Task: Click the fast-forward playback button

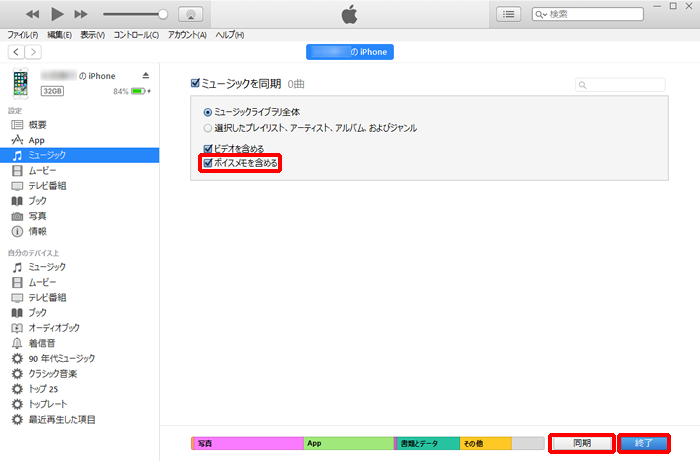Action: [81, 14]
